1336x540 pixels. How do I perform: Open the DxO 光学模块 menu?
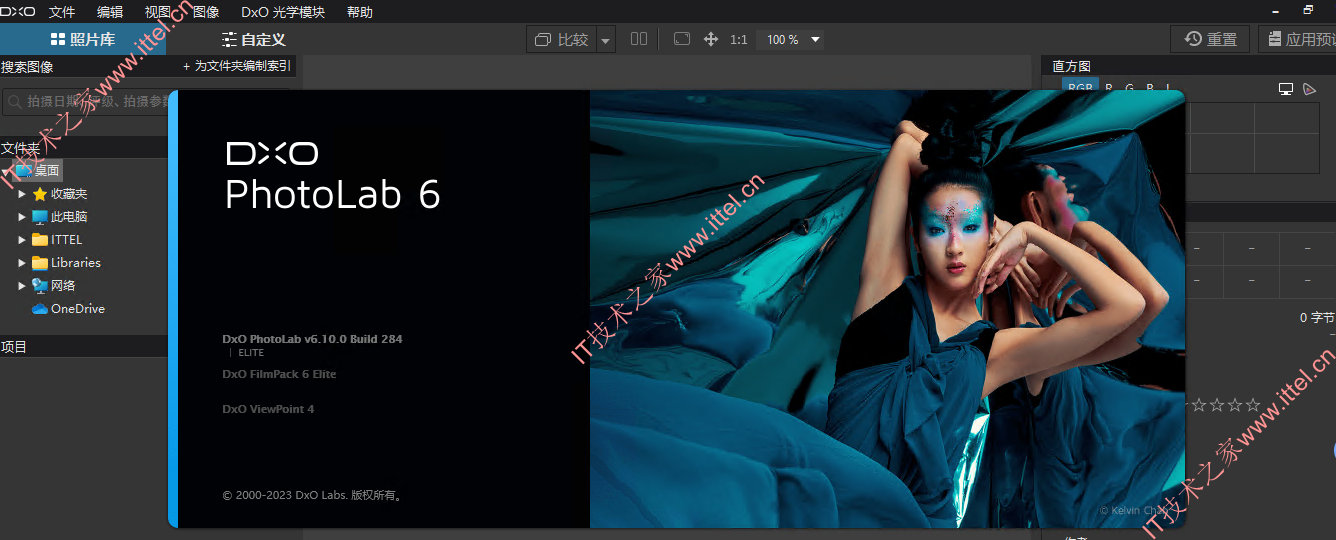283,12
